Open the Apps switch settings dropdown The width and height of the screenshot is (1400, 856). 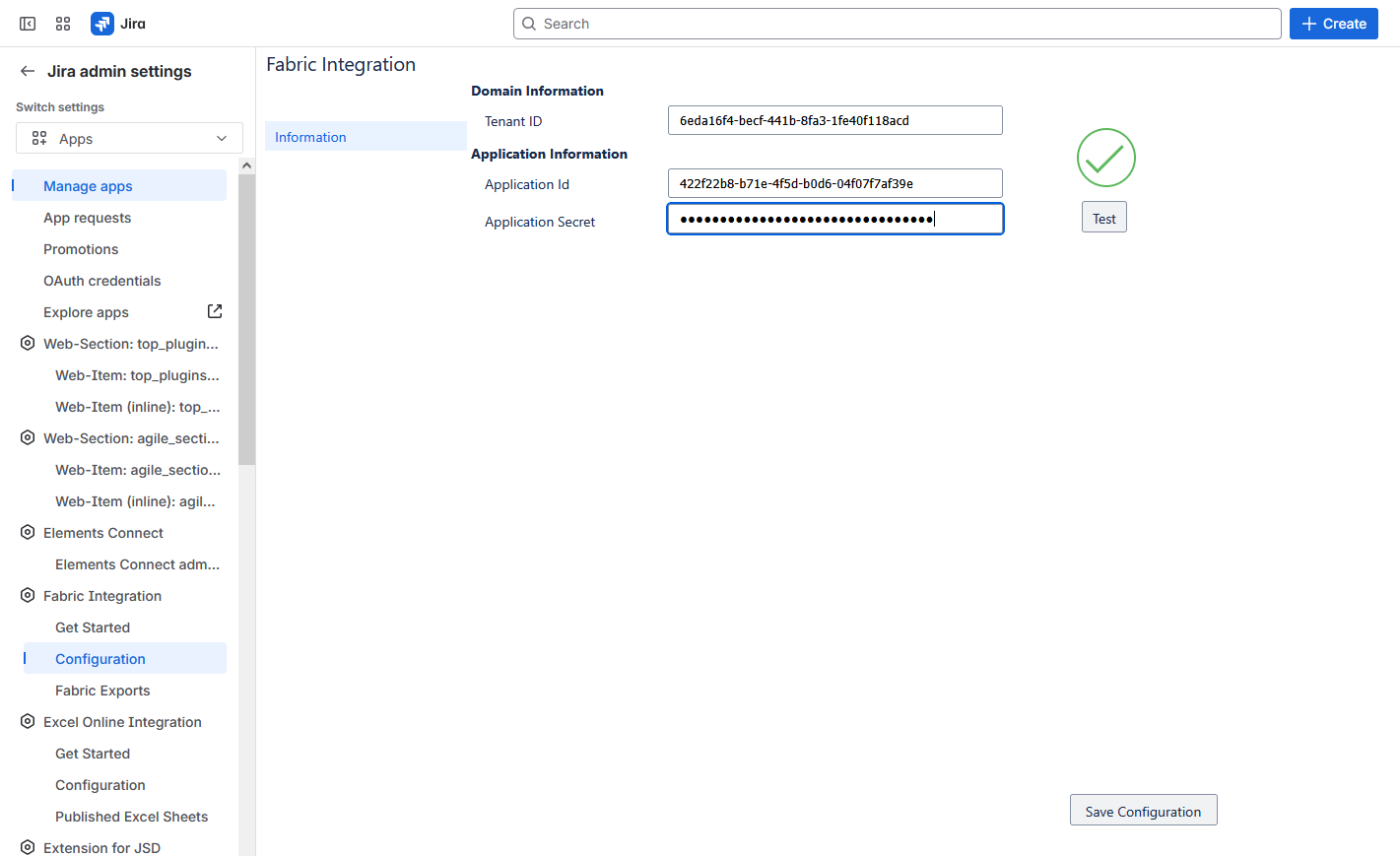point(129,139)
